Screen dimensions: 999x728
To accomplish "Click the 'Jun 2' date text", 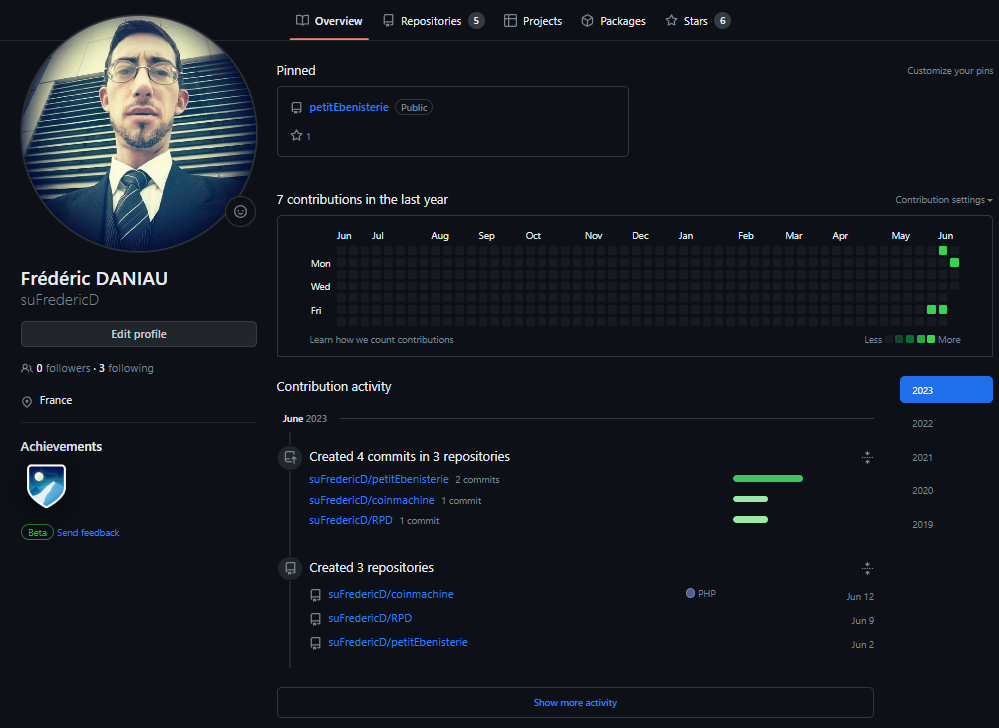I will coord(863,645).
